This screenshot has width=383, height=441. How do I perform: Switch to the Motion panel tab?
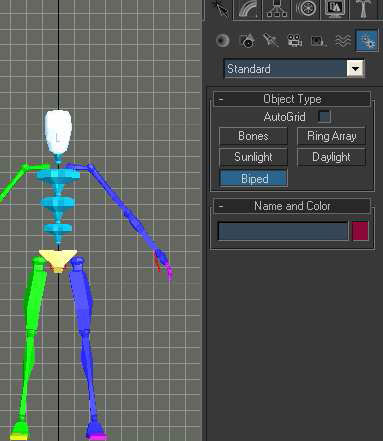(306, 9)
